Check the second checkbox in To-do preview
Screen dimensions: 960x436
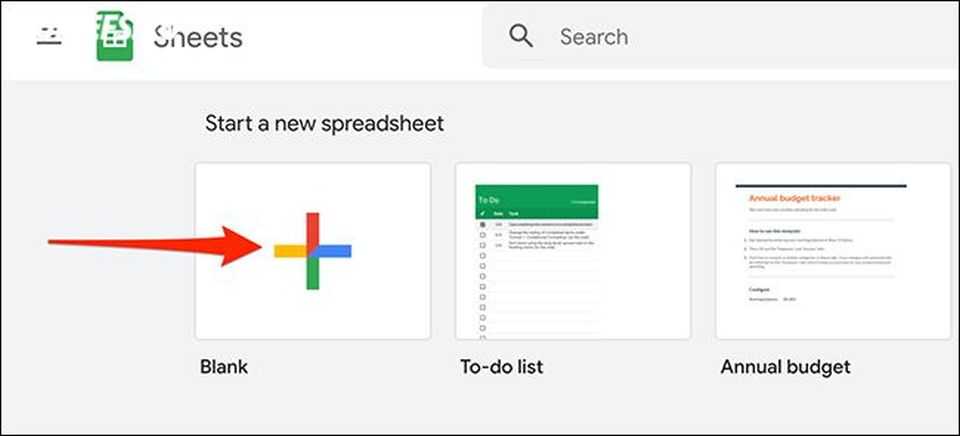483,235
